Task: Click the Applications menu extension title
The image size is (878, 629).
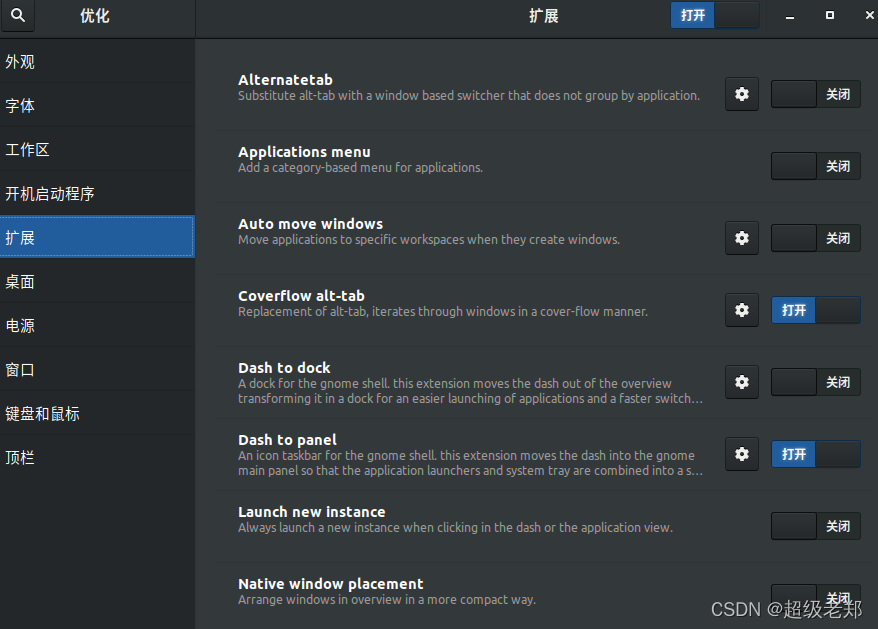Action: 304,152
